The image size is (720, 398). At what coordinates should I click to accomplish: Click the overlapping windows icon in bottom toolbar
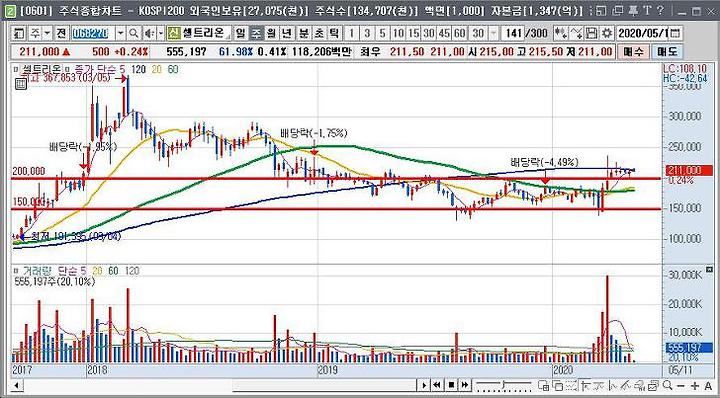[557, 386]
